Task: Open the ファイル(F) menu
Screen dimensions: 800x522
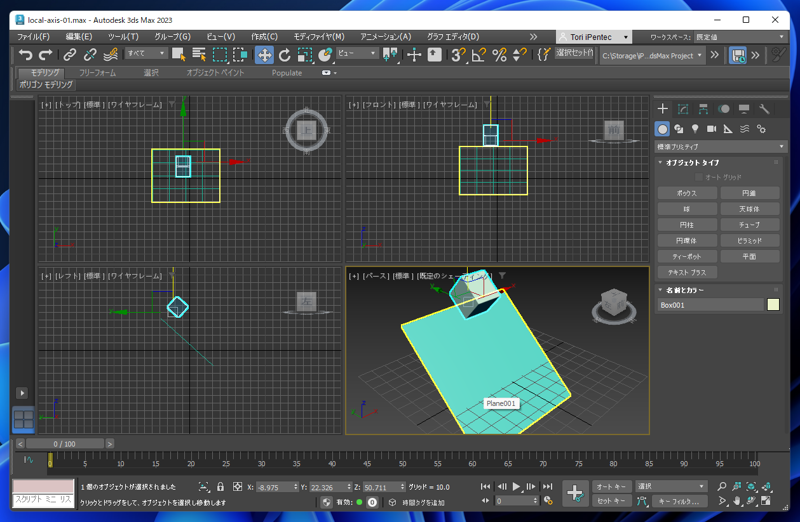Action: click(33, 37)
